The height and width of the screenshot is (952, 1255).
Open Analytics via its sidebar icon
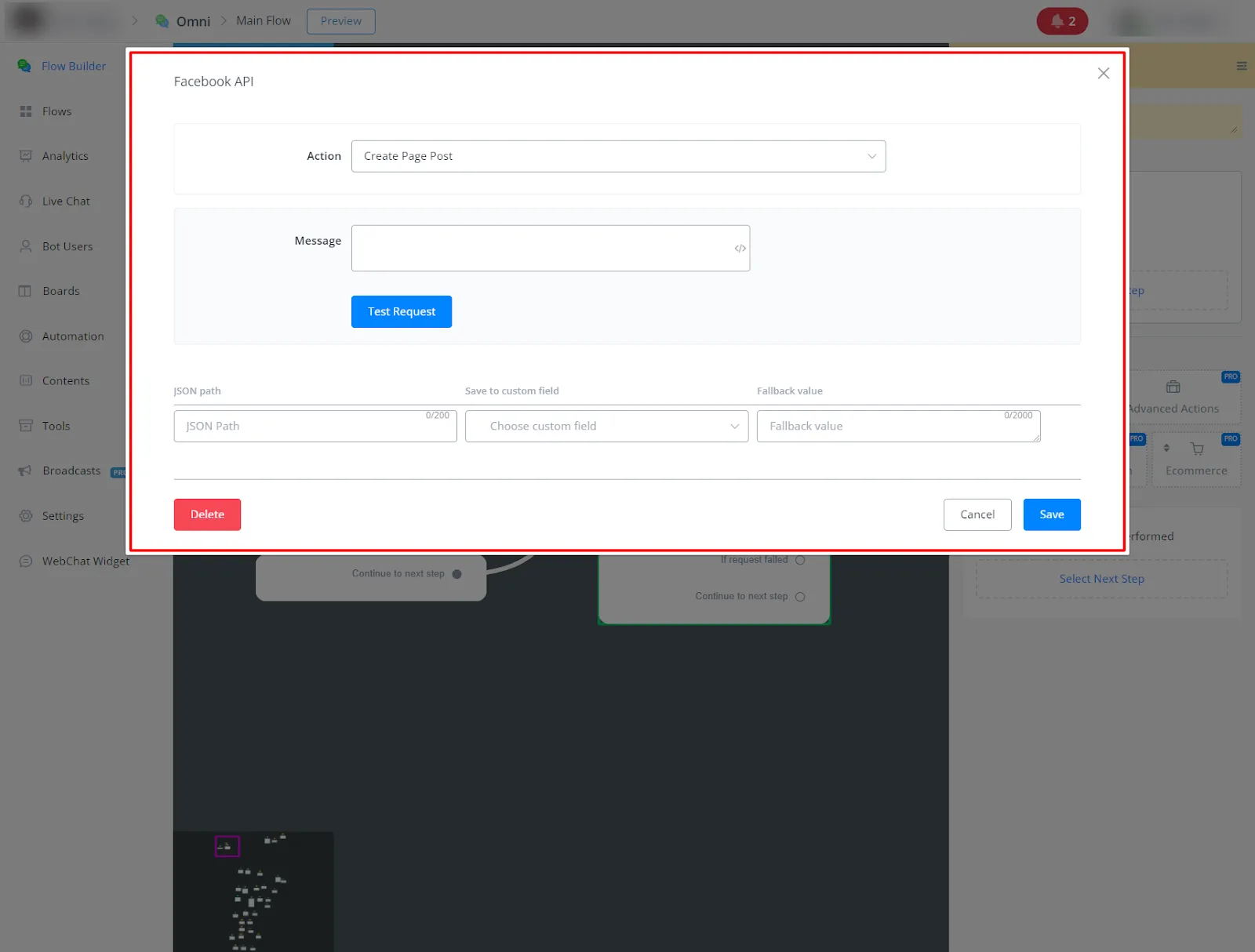click(x=26, y=156)
